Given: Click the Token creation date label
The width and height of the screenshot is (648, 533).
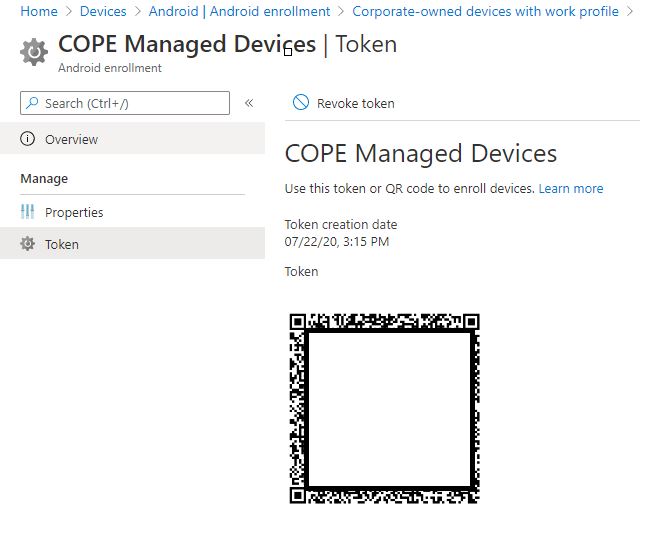Looking at the screenshot, I should [341, 224].
